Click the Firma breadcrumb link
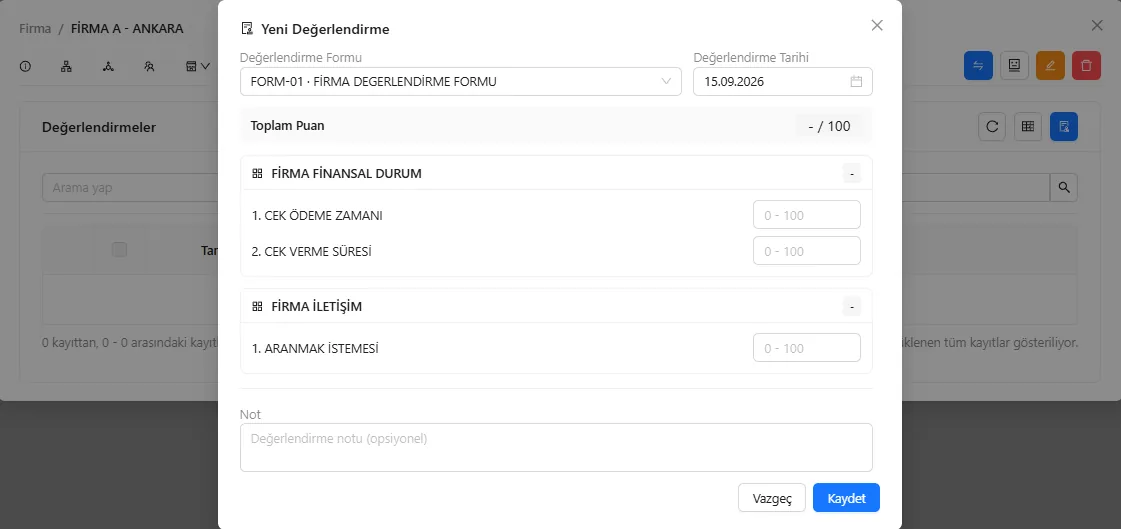The width and height of the screenshot is (1121, 529). coord(35,29)
